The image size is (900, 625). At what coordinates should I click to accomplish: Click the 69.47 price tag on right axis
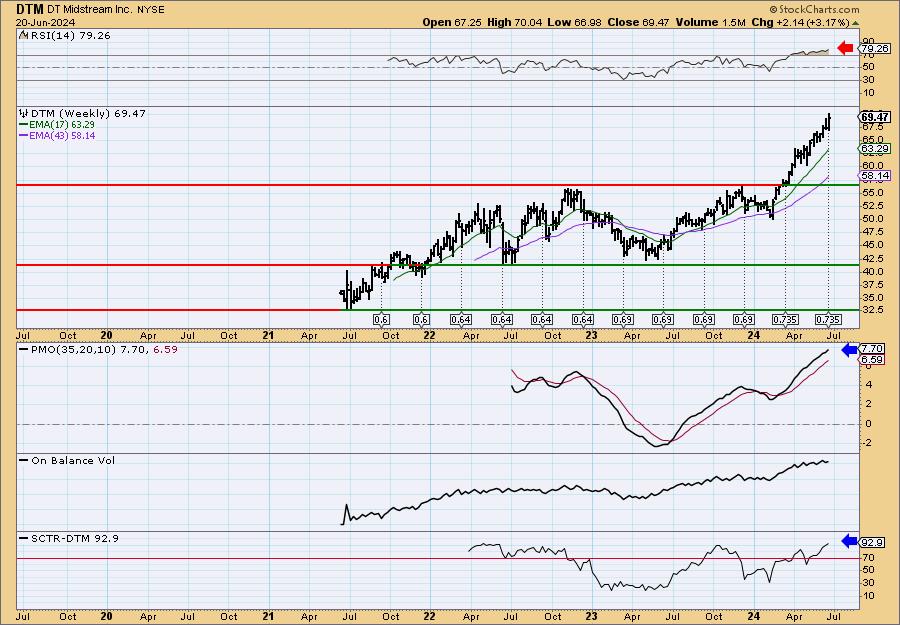[875, 117]
